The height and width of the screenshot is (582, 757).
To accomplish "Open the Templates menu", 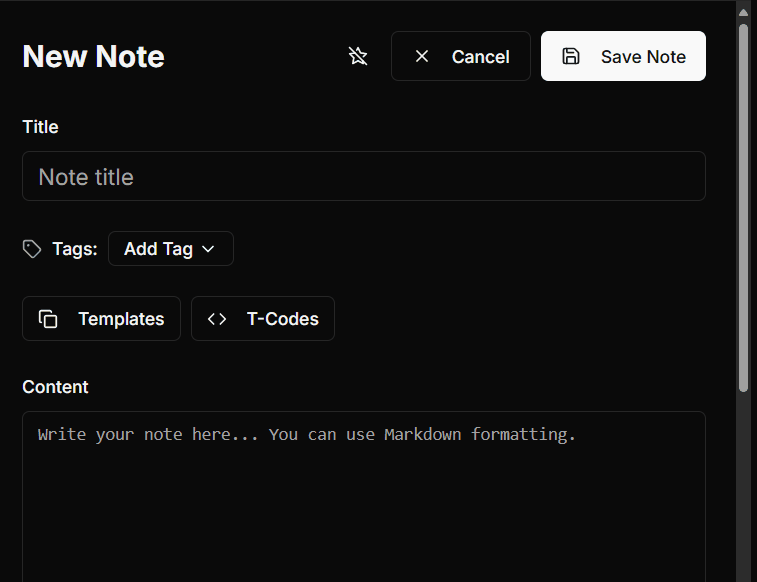I will (x=101, y=319).
